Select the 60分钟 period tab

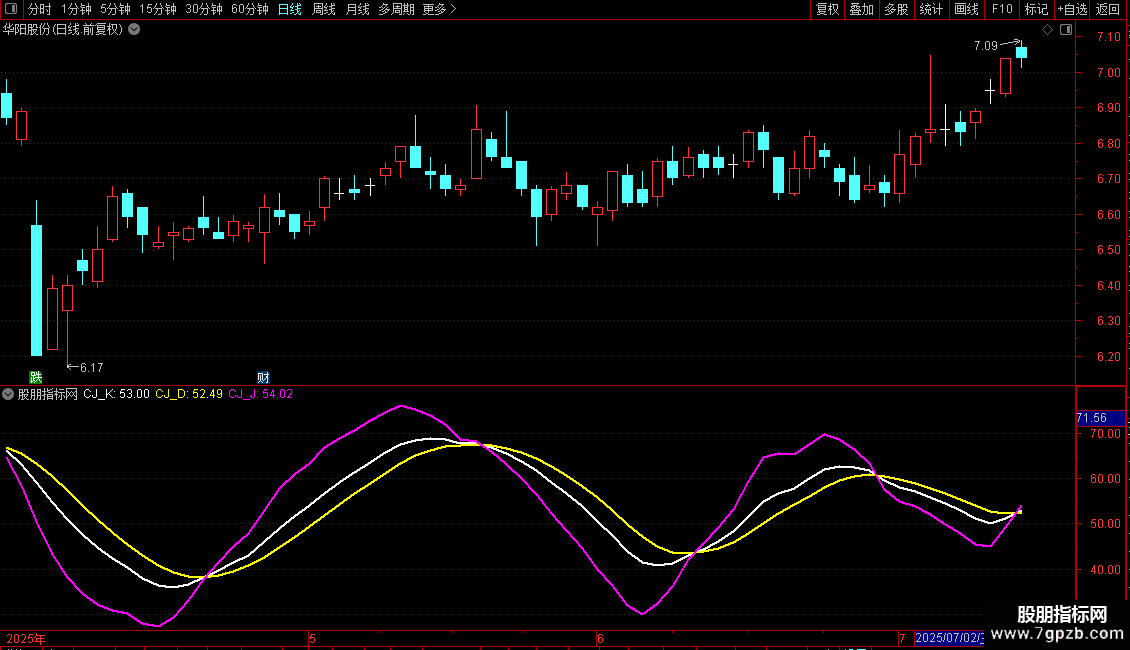249,9
